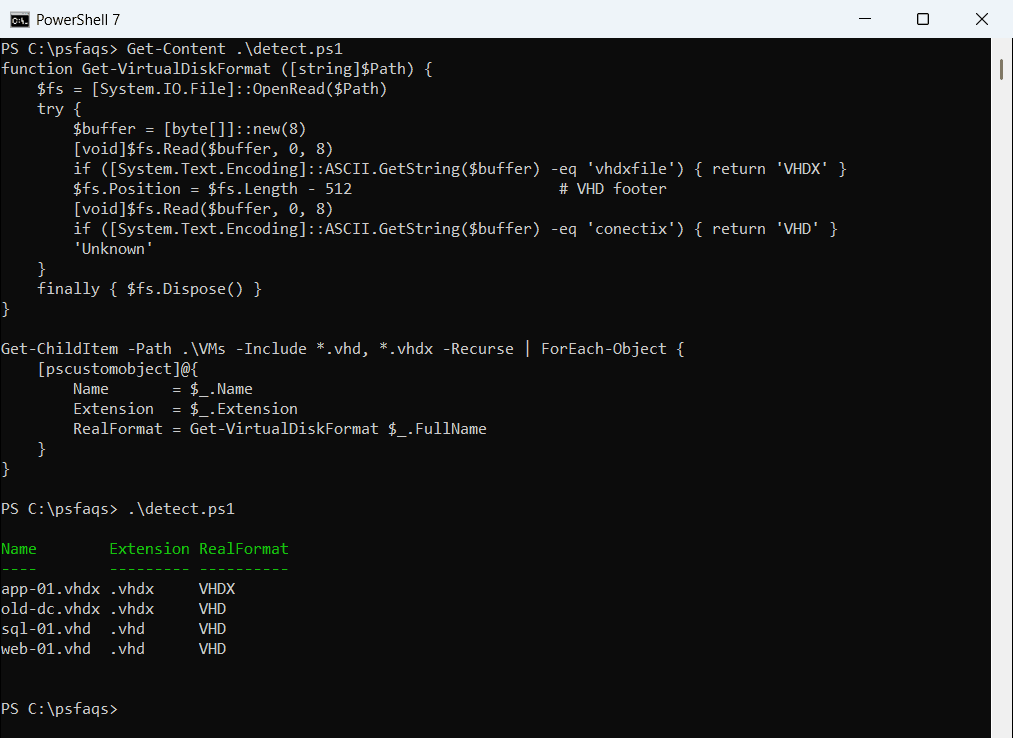The width and height of the screenshot is (1013, 738).
Task: Click "return 'VHDX'" statement
Action: coord(770,169)
